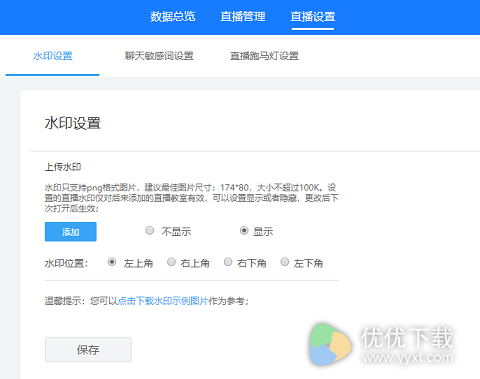Click the 水印位置 label
The width and height of the screenshot is (480, 379).
[x=66, y=263]
